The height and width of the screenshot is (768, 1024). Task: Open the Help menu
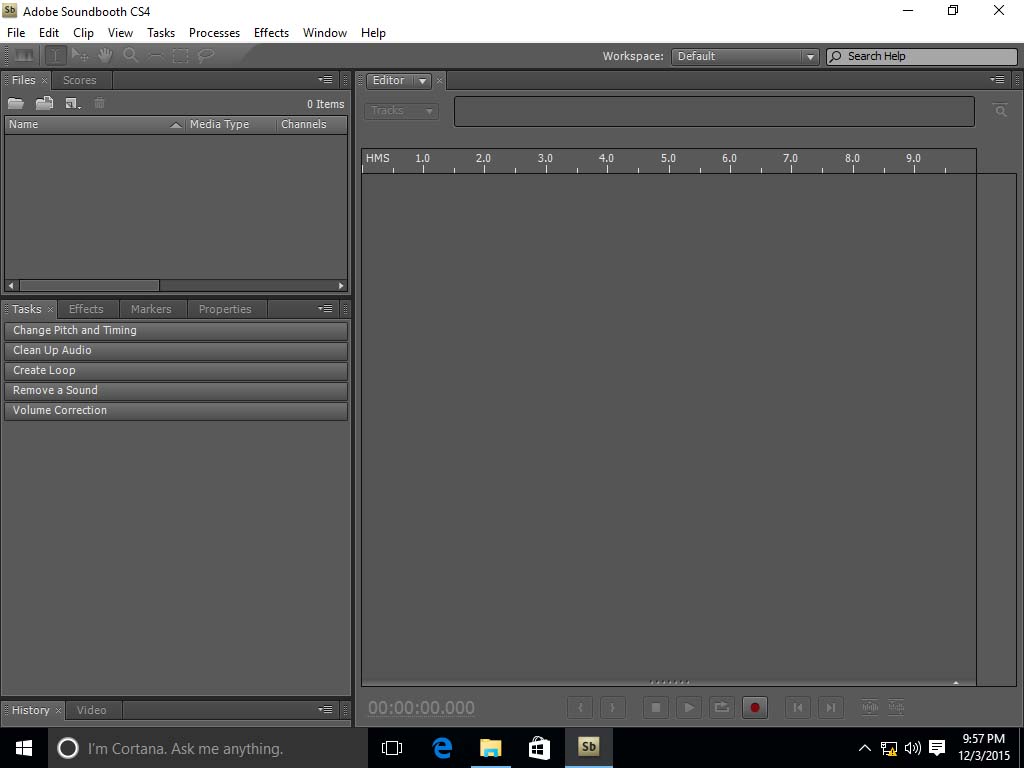coord(373,33)
